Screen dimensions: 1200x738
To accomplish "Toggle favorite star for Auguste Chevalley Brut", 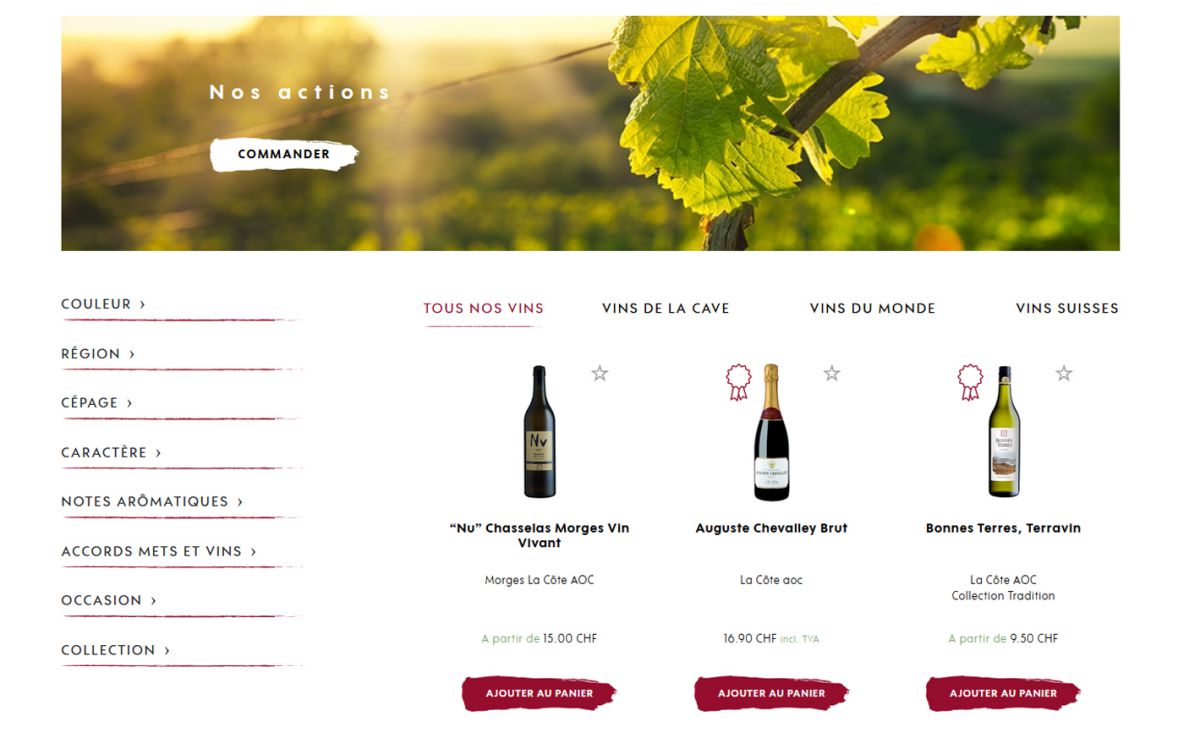I will pyautogui.click(x=832, y=373).
